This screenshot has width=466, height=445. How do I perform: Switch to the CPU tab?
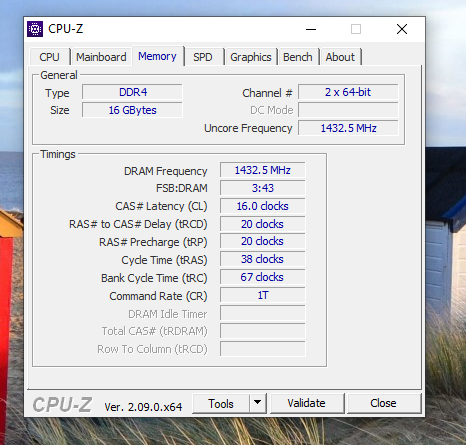[x=49, y=57]
